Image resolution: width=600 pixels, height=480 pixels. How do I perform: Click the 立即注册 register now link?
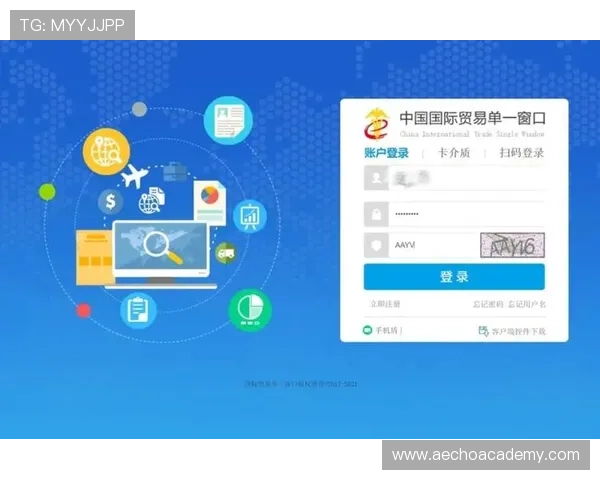pos(385,303)
